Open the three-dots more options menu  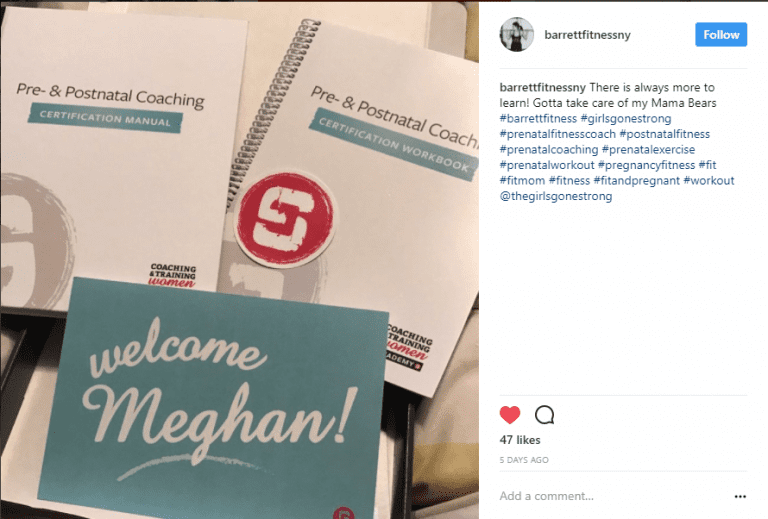(740, 496)
